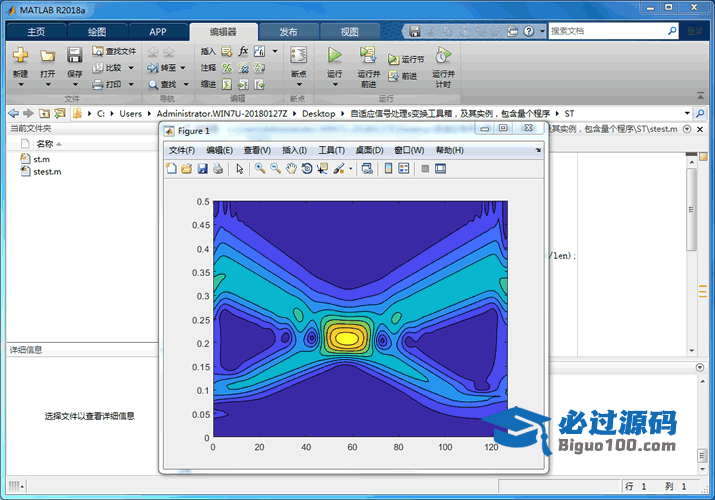Viewport: 715px width, 500px height.
Task: Click the smart indent icon
Action: [x=227, y=84]
